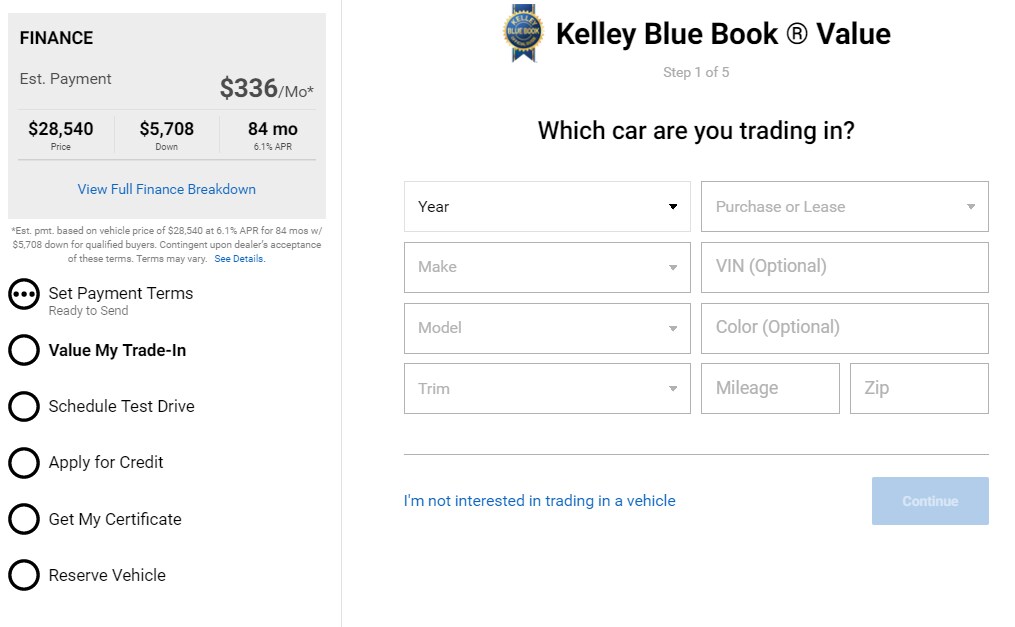The image size is (1015, 627).
Task: Open View Full Finance Breakdown link
Action: pos(166,189)
